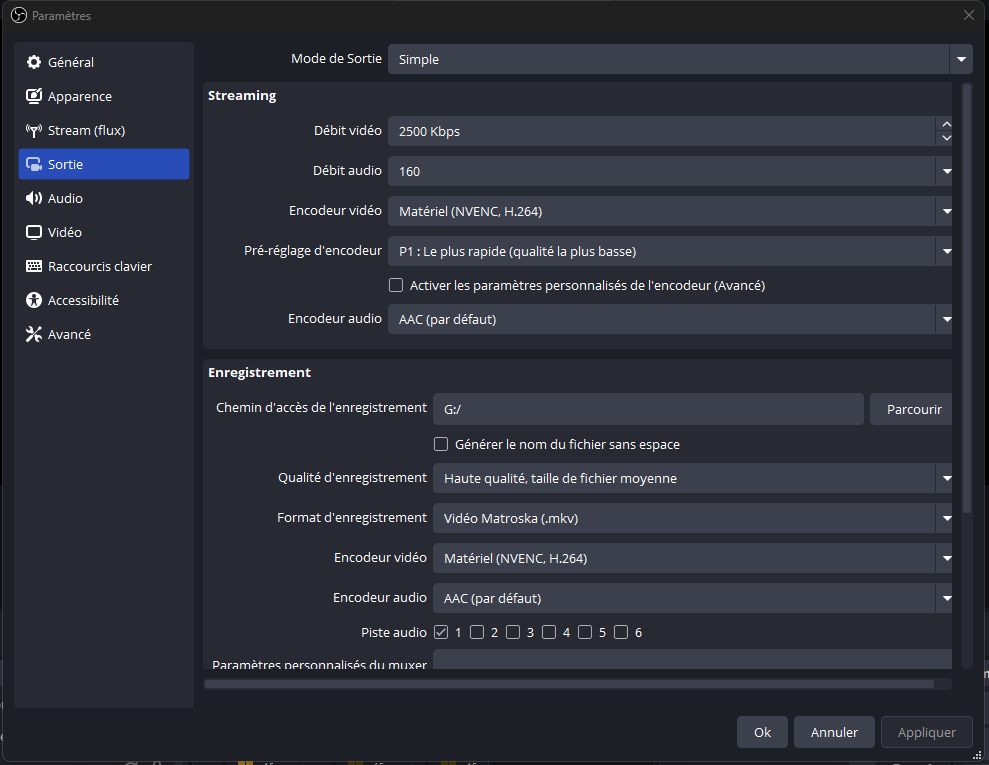Image resolution: width=989 pixels, height=765 pixels.
Task: Click the keyboard icon for Raccourcis clavier
Action: (33, 266)
